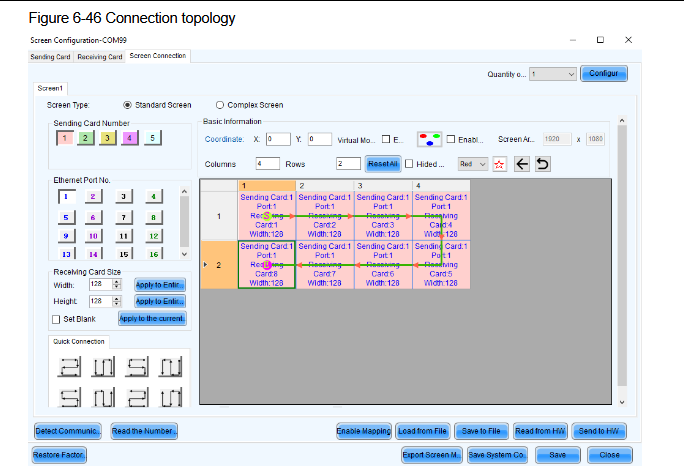Select Ethernet port number 7

click(x=123, y=217)
